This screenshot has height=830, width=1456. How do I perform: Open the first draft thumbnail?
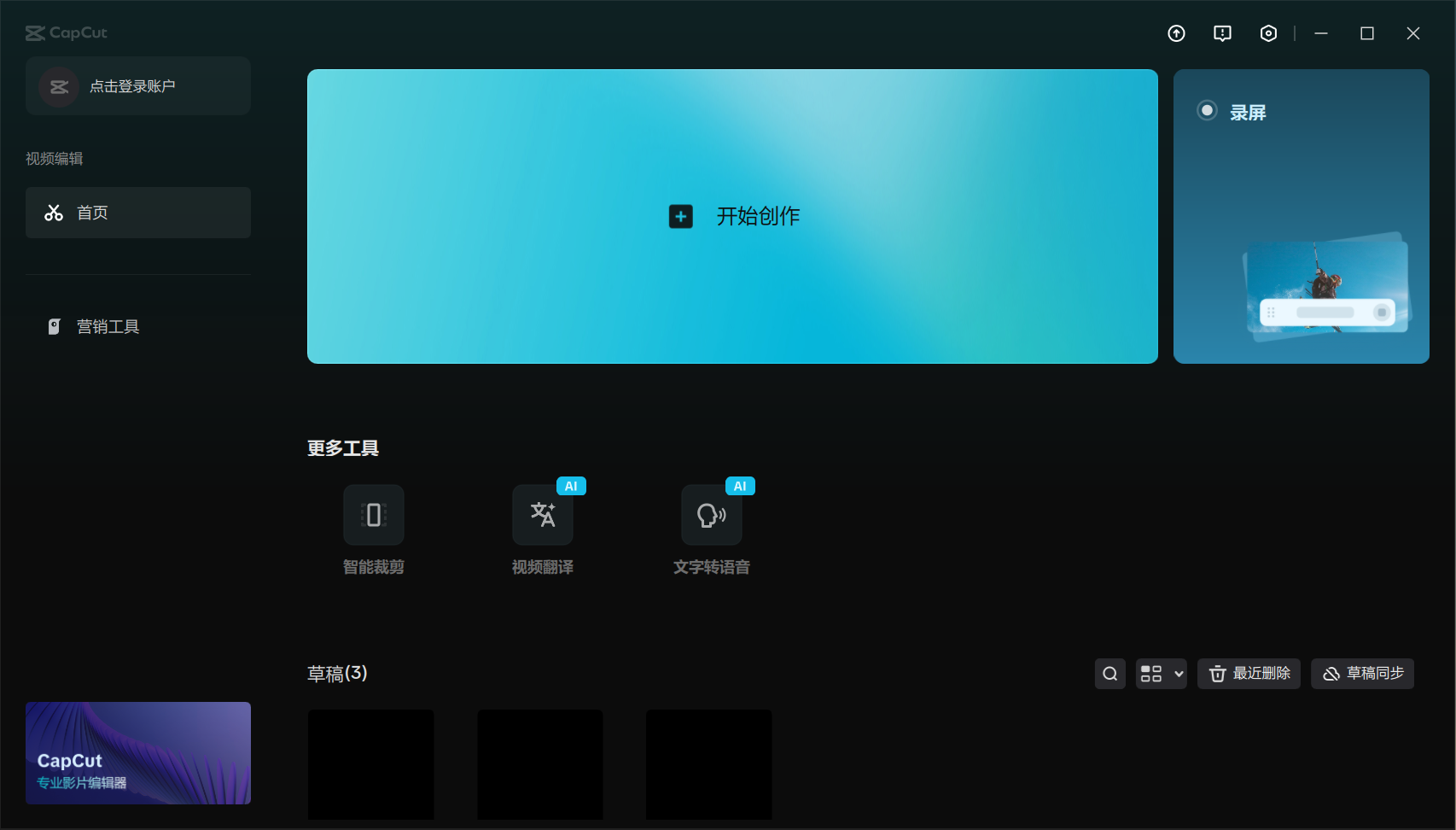click(x=370, y=764)
